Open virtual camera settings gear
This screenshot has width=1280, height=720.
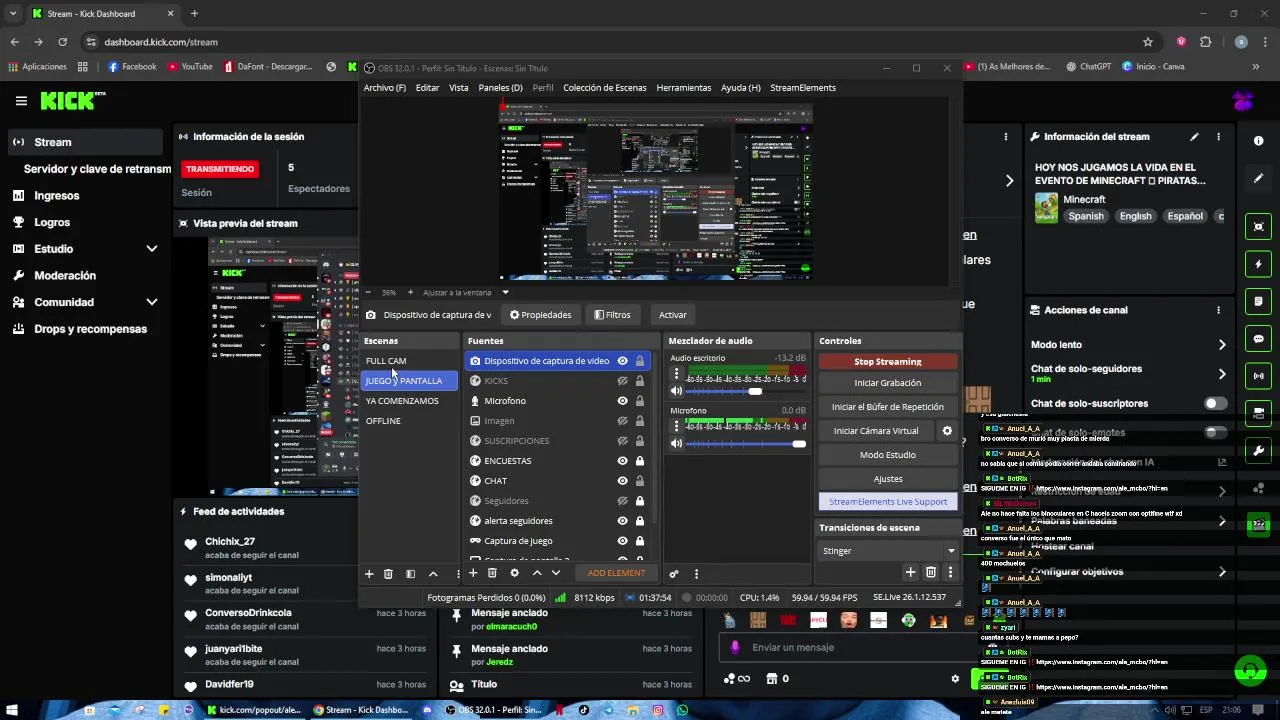[947, 431]
